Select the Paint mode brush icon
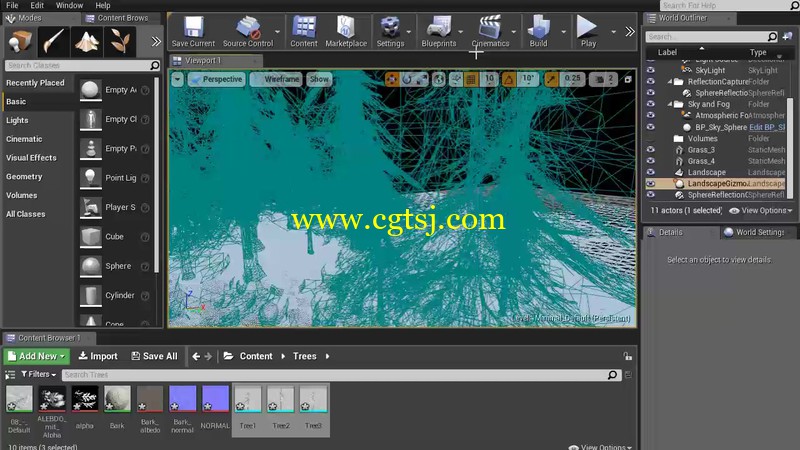This screenshot has width=800, height=450. pyautogui.click(x=53, y=41)
